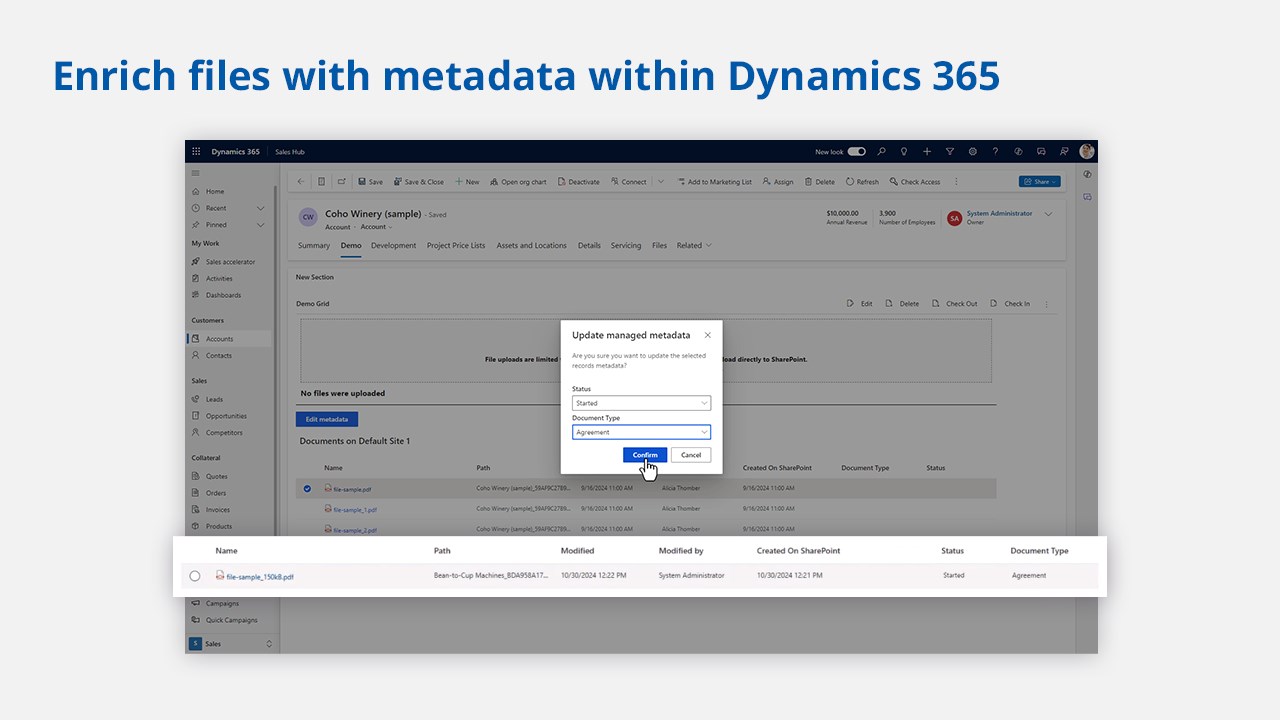The height and width of the screenshot is (720, 1280).
Task: Click the Check Access command
Action: click(915, 182)
